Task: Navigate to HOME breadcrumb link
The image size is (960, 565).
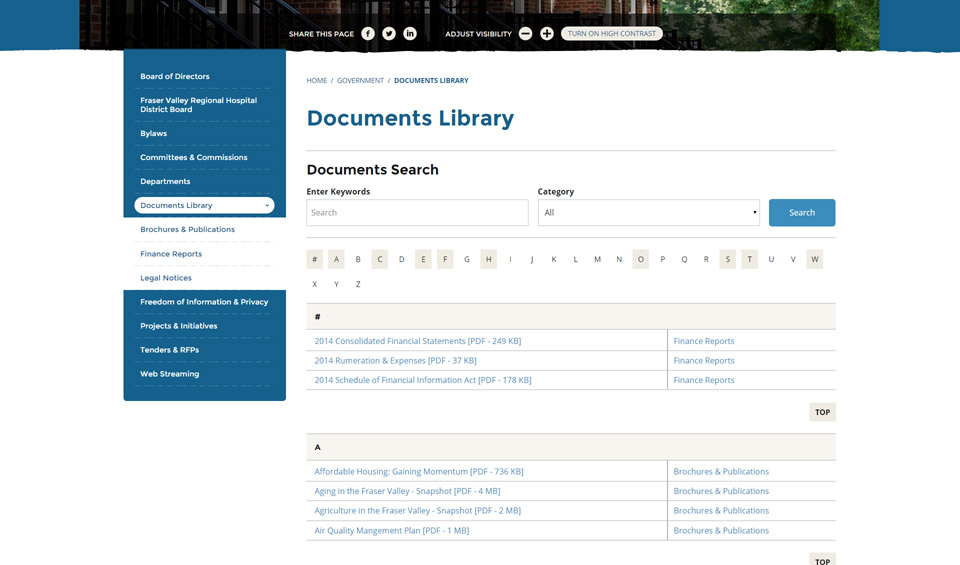Action: [316, 81]
